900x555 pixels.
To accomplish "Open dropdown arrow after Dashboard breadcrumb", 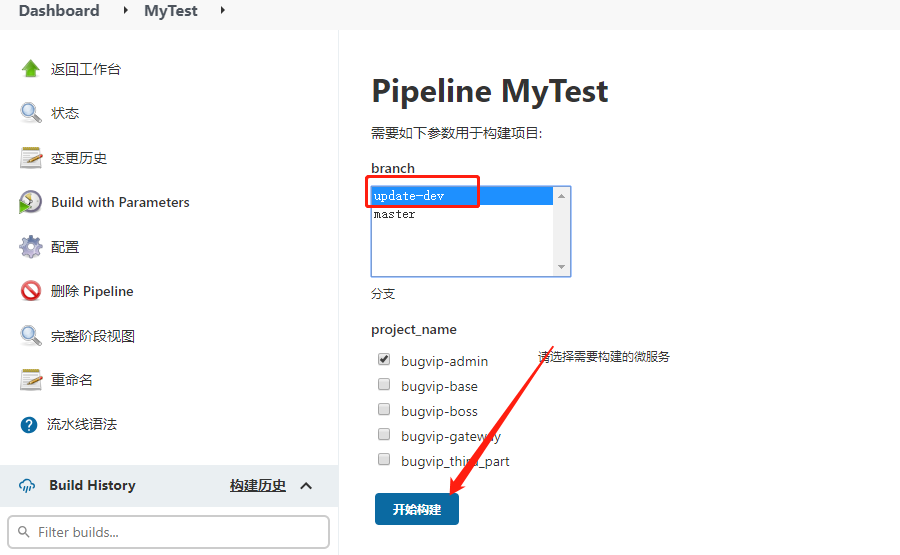I will coord(126,10).
